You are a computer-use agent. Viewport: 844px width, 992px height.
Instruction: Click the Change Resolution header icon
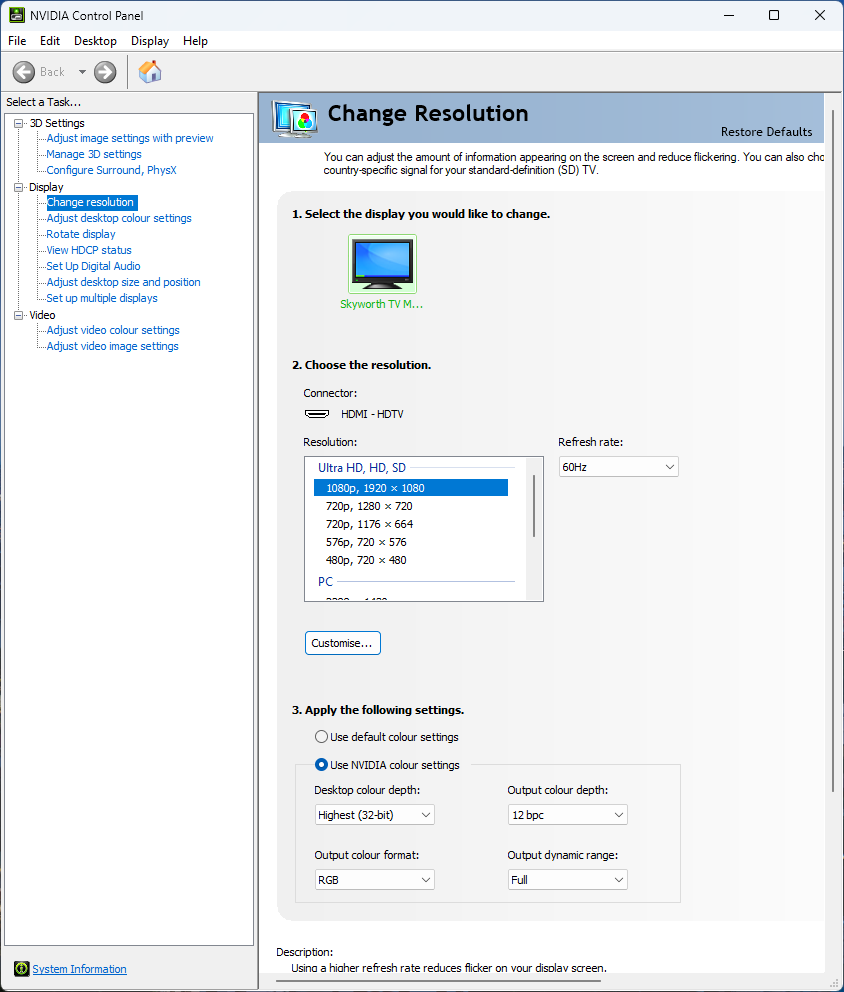295,119
